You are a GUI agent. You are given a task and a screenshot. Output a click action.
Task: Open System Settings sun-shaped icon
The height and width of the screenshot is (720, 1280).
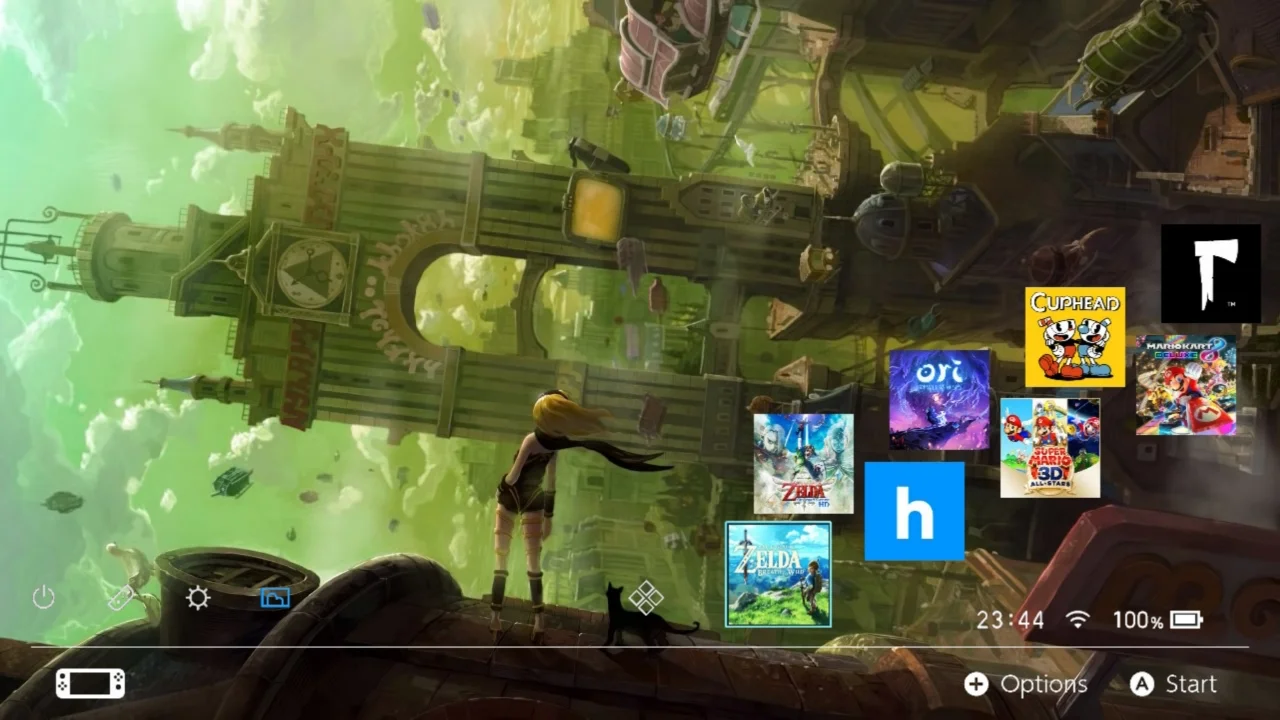(x=198, y=598)
